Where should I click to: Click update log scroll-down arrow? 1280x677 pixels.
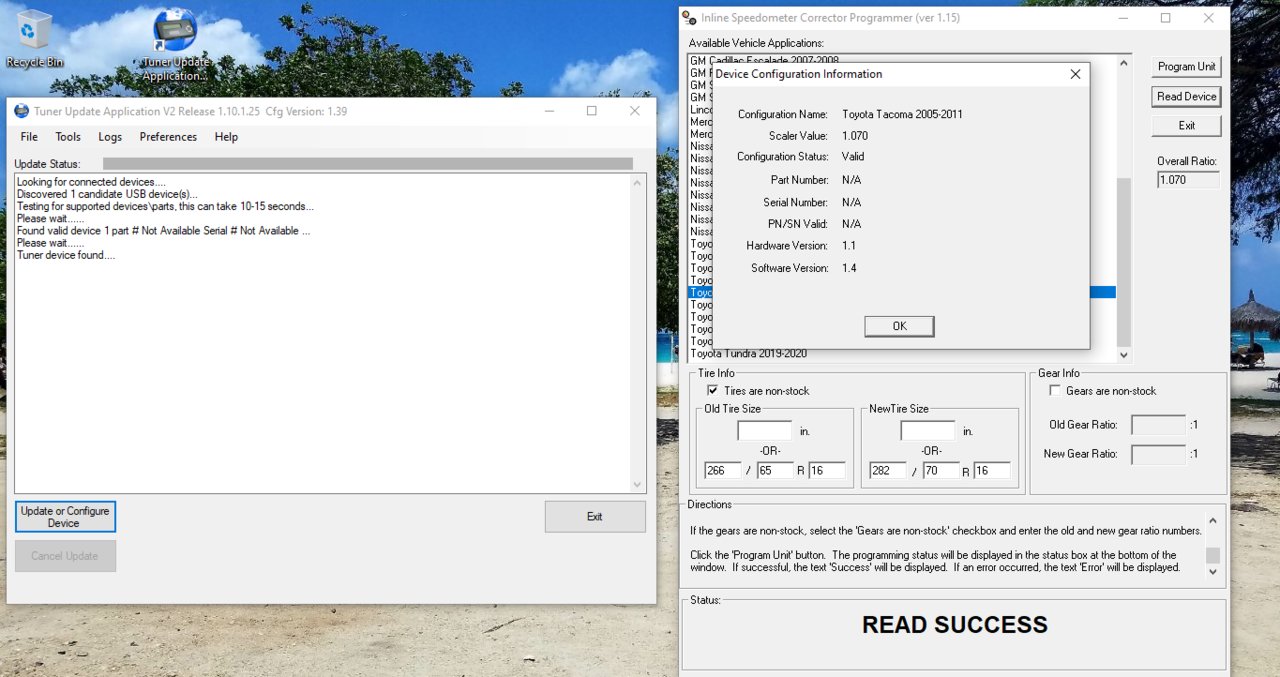click(638, 484)
